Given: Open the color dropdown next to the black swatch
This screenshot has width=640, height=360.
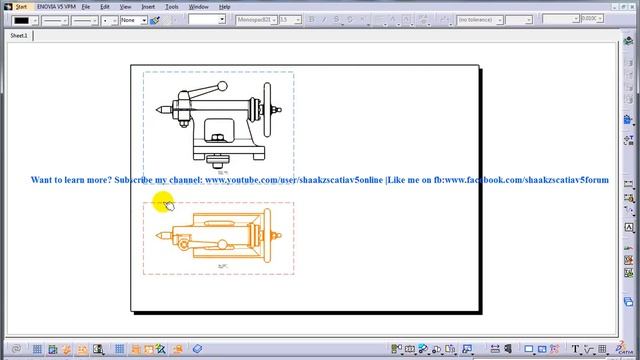Looking at the screenshot, I should (35, 20).
